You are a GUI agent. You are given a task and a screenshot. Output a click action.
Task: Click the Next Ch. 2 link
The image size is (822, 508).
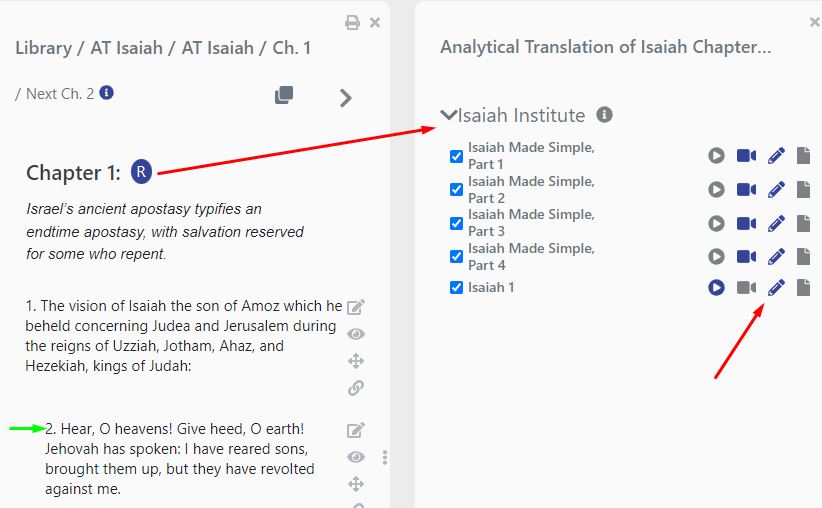[60, 93]
